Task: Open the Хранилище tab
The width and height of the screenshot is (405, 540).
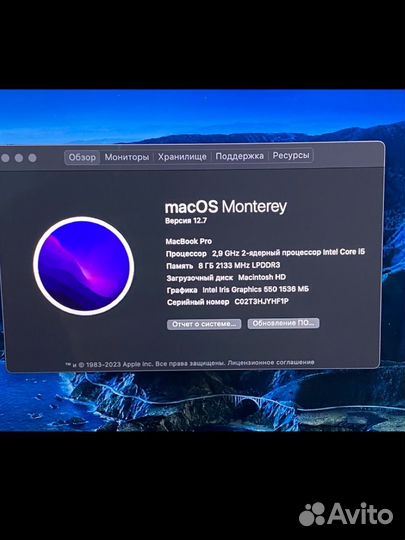Action: coord(182,157)
